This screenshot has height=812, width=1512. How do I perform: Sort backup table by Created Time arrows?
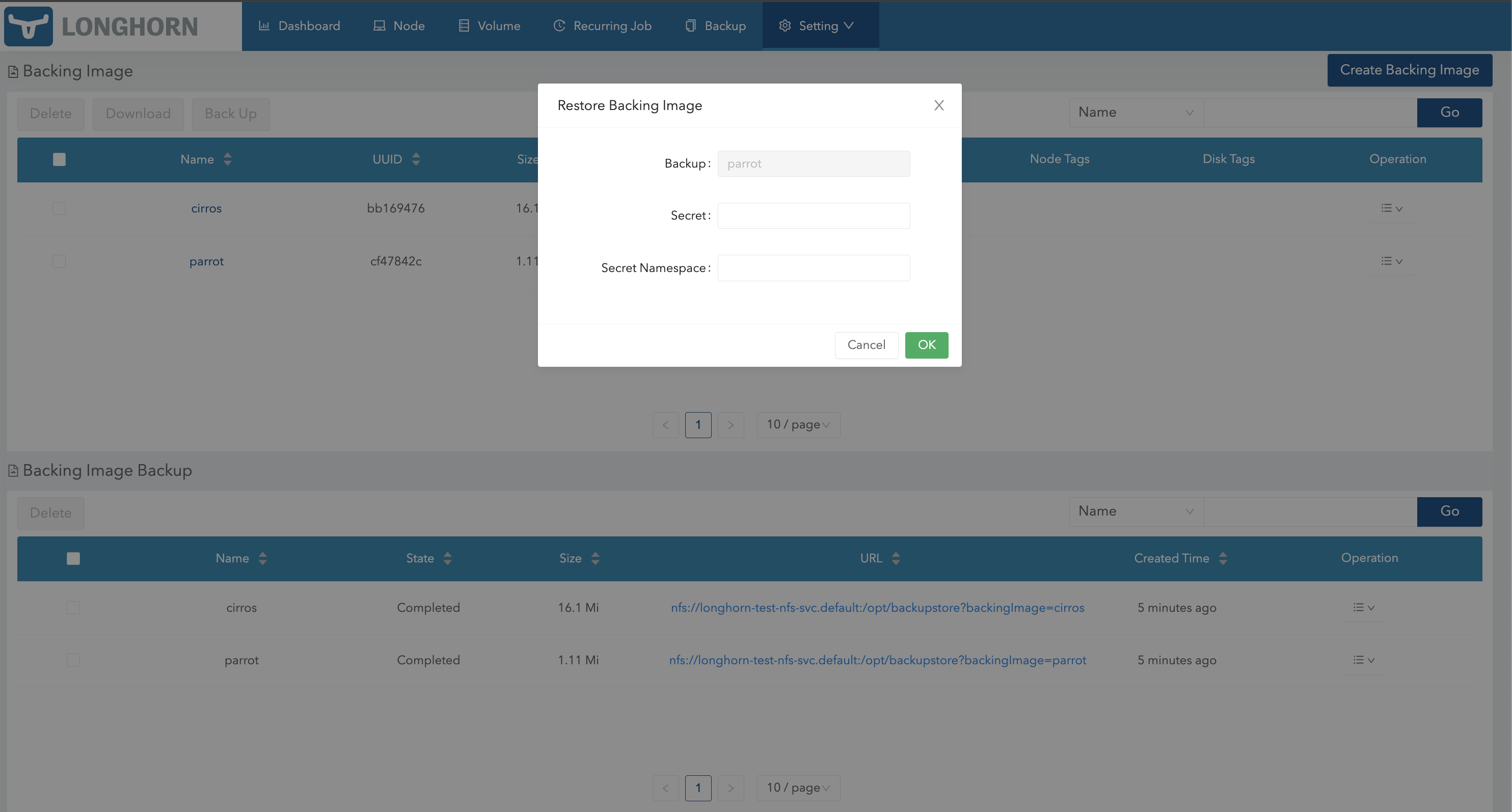(1223, 558)
